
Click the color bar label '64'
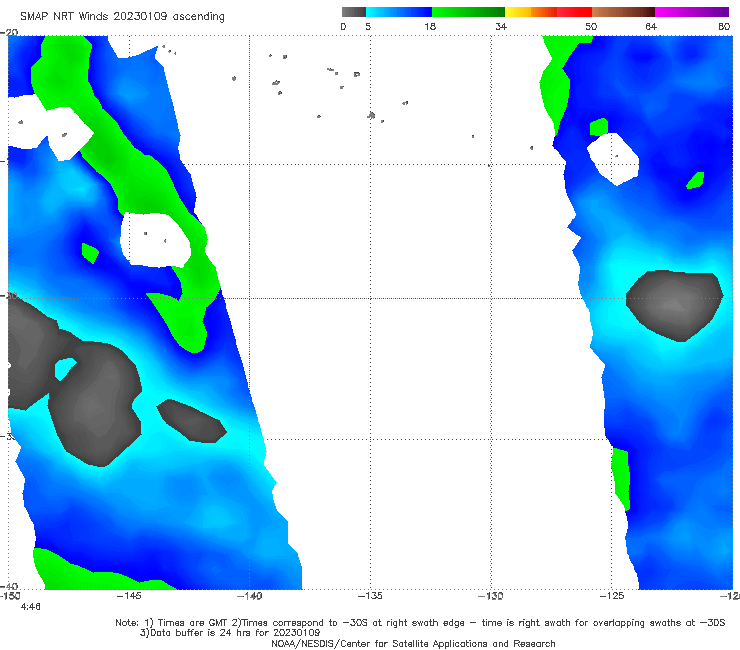(x=651, y=27)
